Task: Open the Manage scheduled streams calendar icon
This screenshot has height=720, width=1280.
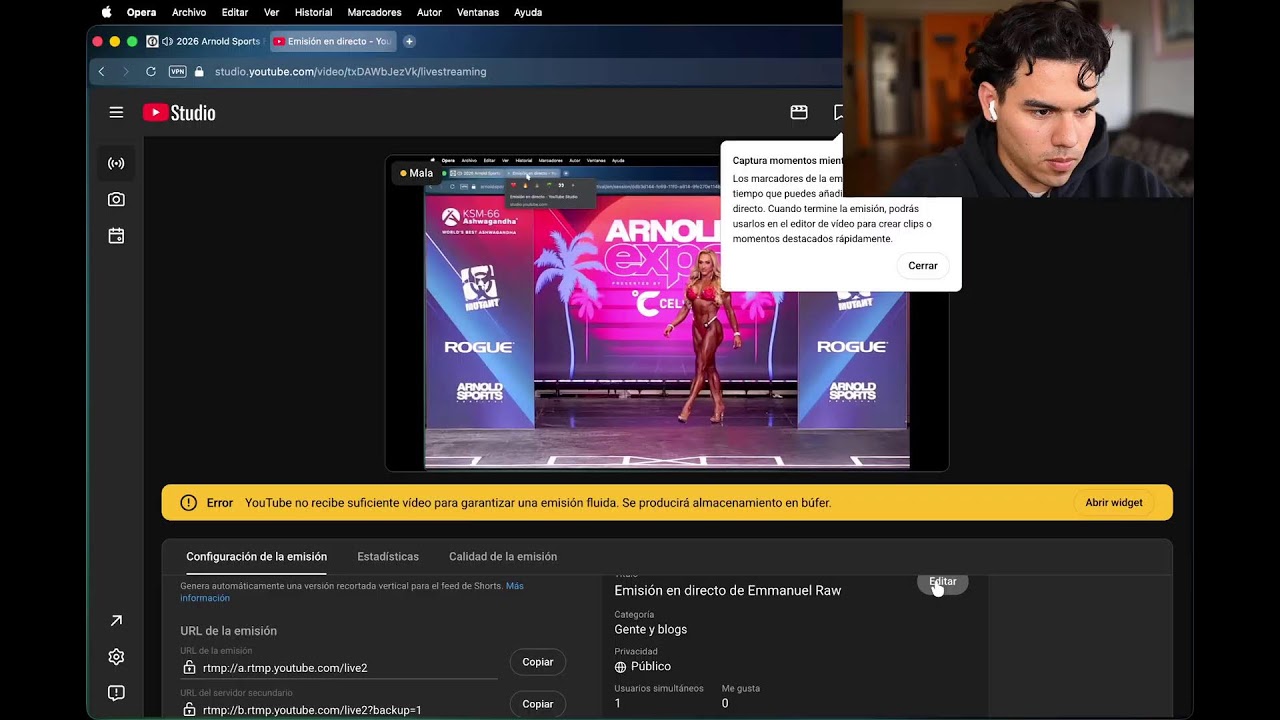Action: (116, 236)
